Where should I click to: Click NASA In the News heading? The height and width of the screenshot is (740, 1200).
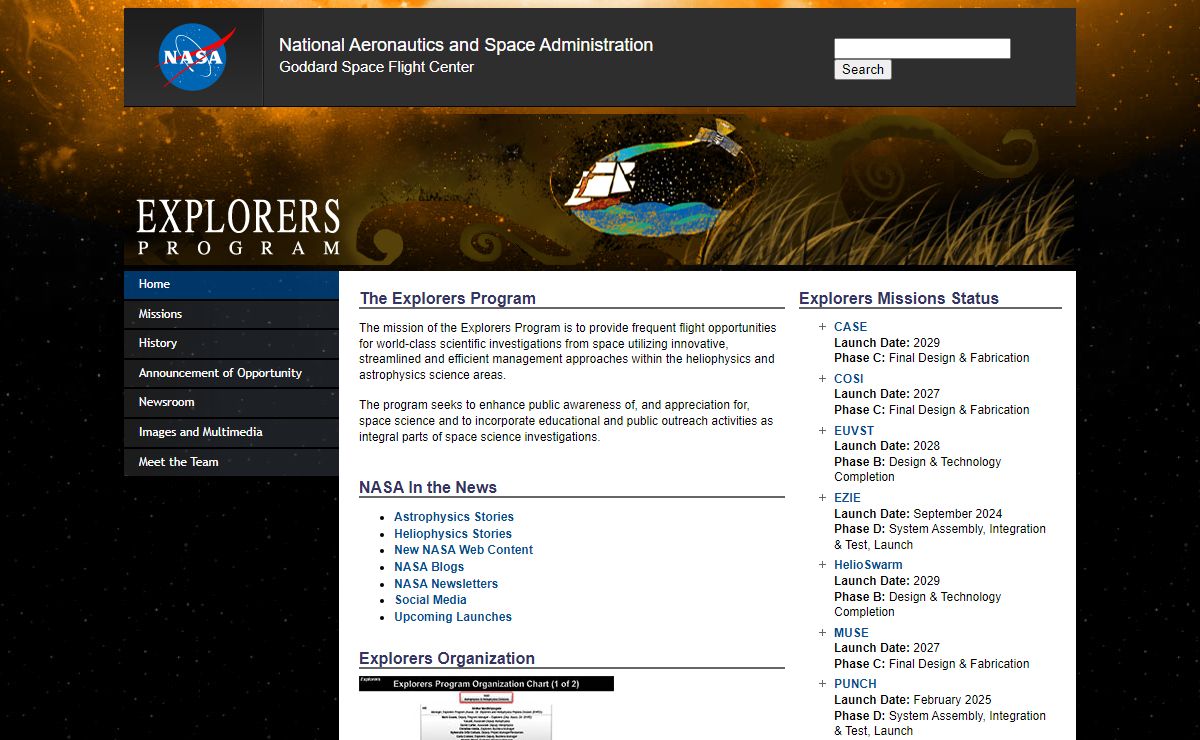tap(428, 488)
